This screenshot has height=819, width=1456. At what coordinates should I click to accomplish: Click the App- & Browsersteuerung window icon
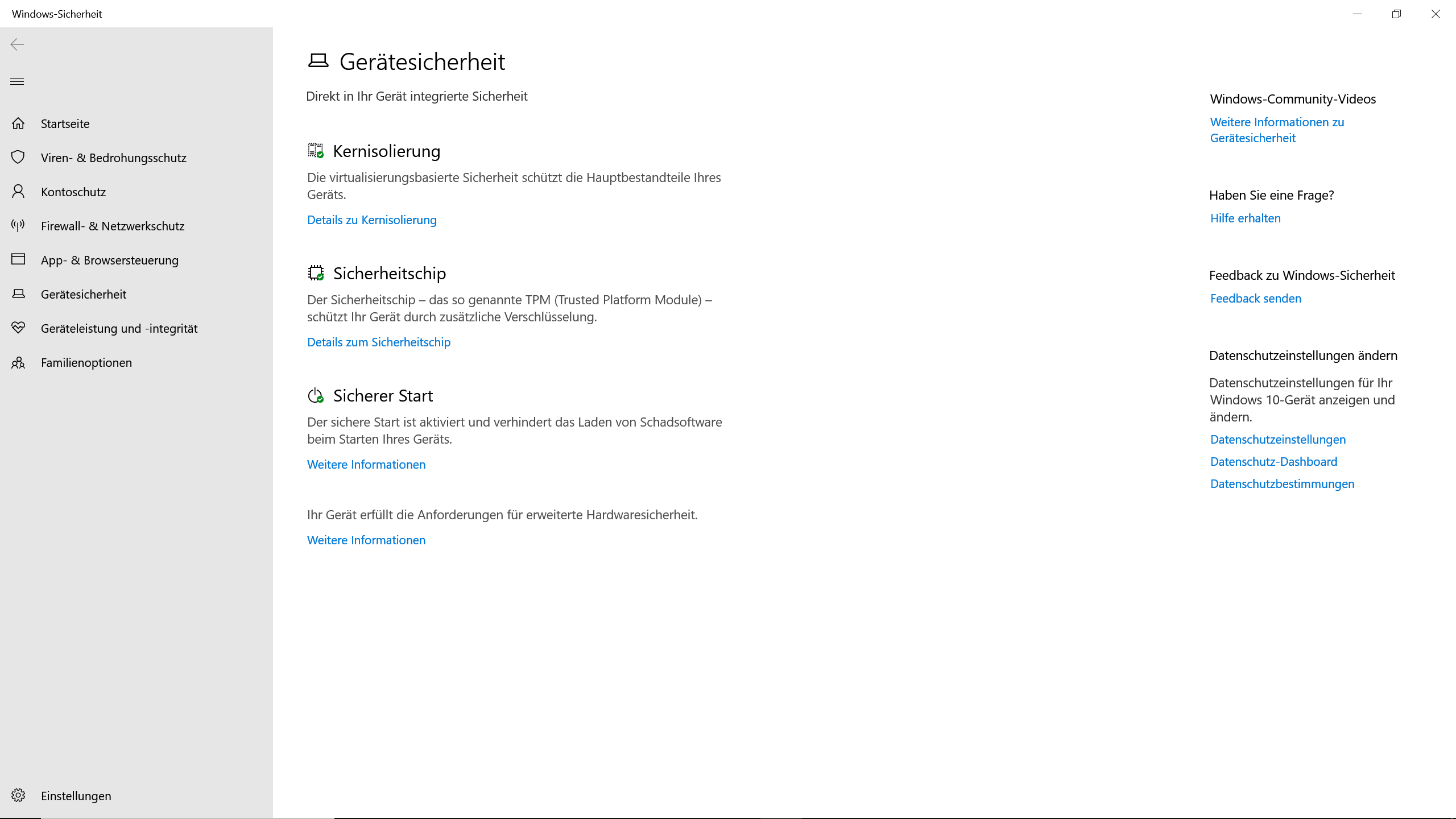[18, 259]
